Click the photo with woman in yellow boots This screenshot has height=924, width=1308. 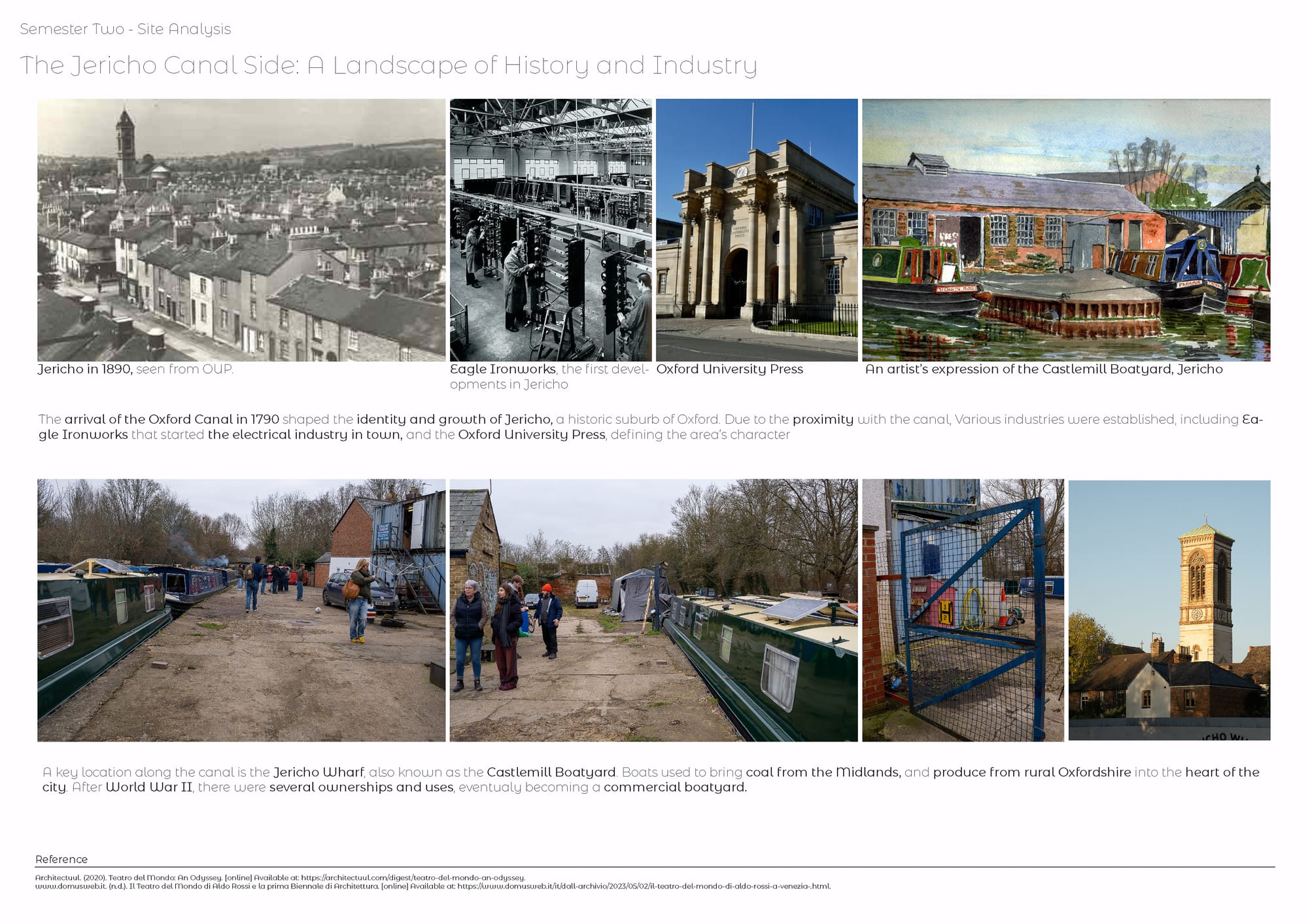tap(241, 609)
